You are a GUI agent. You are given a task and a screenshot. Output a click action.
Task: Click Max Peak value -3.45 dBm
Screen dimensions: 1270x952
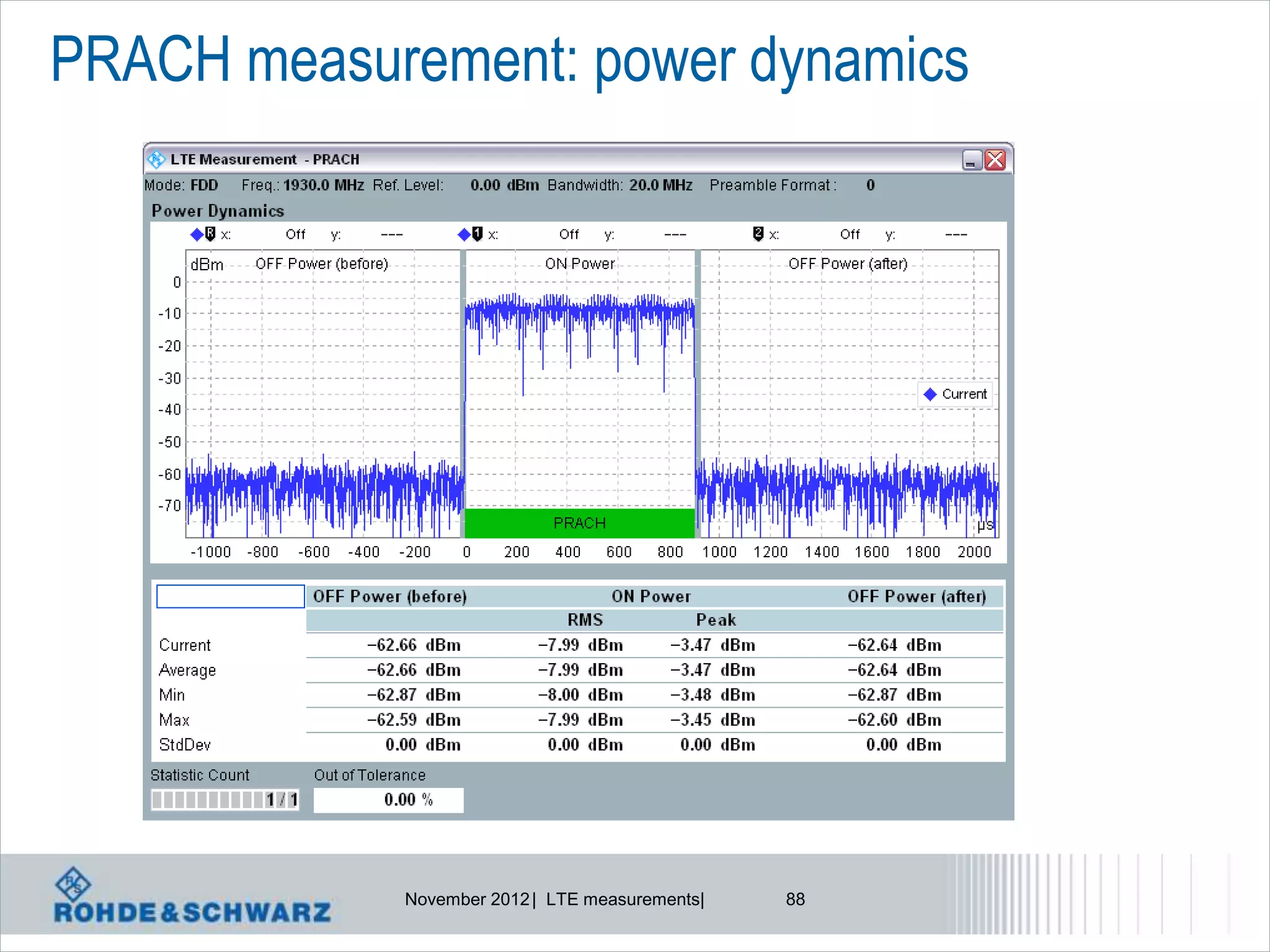point(713,720)
